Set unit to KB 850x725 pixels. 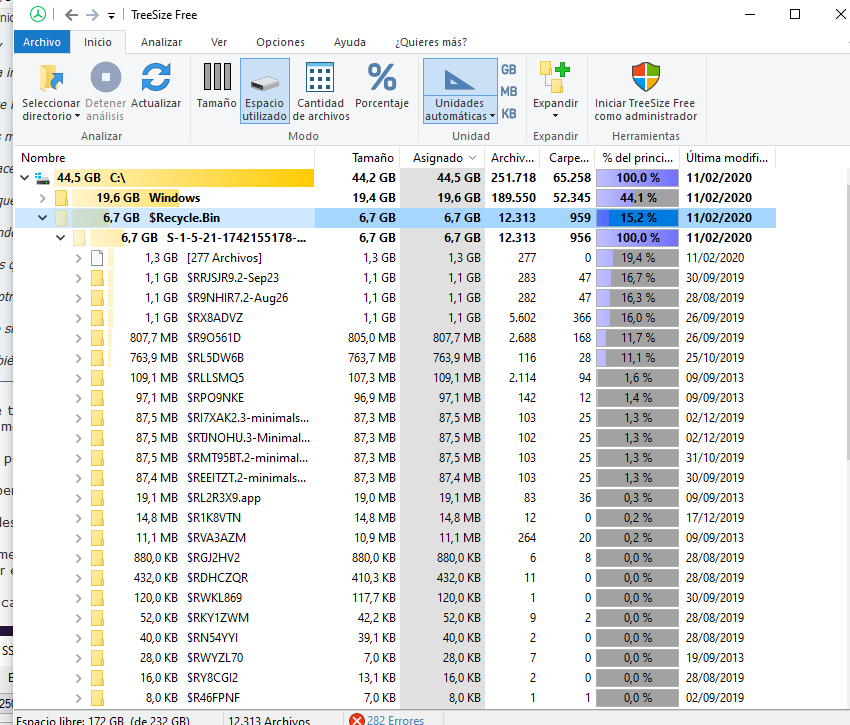508,113
